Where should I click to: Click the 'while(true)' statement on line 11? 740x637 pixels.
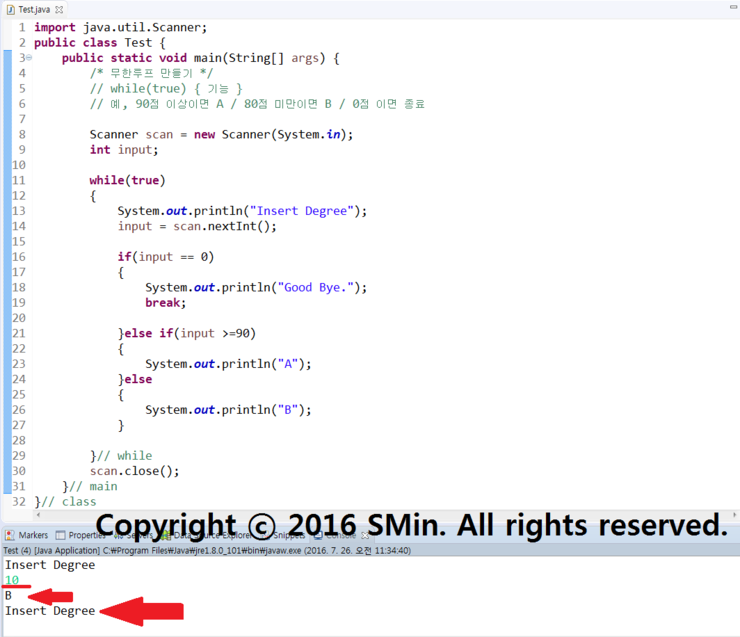click(x=127, y=180)
